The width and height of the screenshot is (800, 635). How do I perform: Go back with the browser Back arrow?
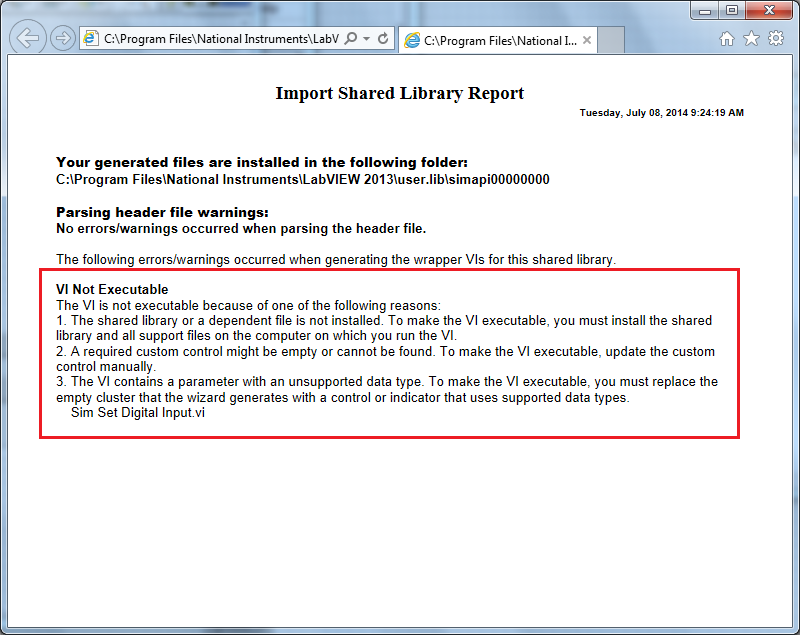point(28,38)
